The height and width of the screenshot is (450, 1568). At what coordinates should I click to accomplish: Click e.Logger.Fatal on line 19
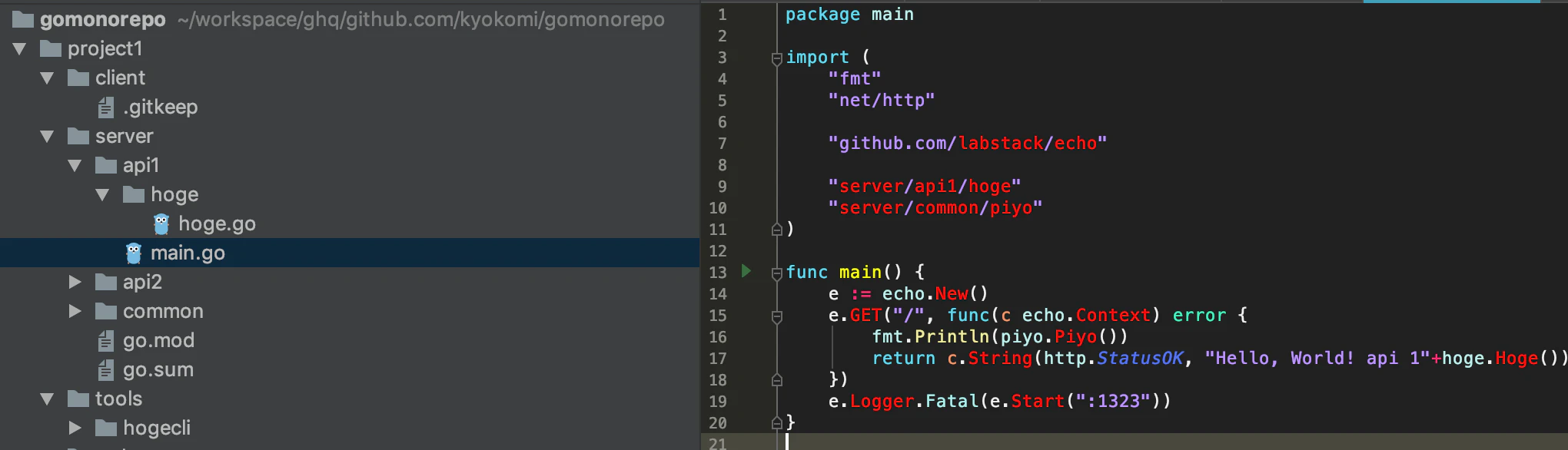point(903,402)
